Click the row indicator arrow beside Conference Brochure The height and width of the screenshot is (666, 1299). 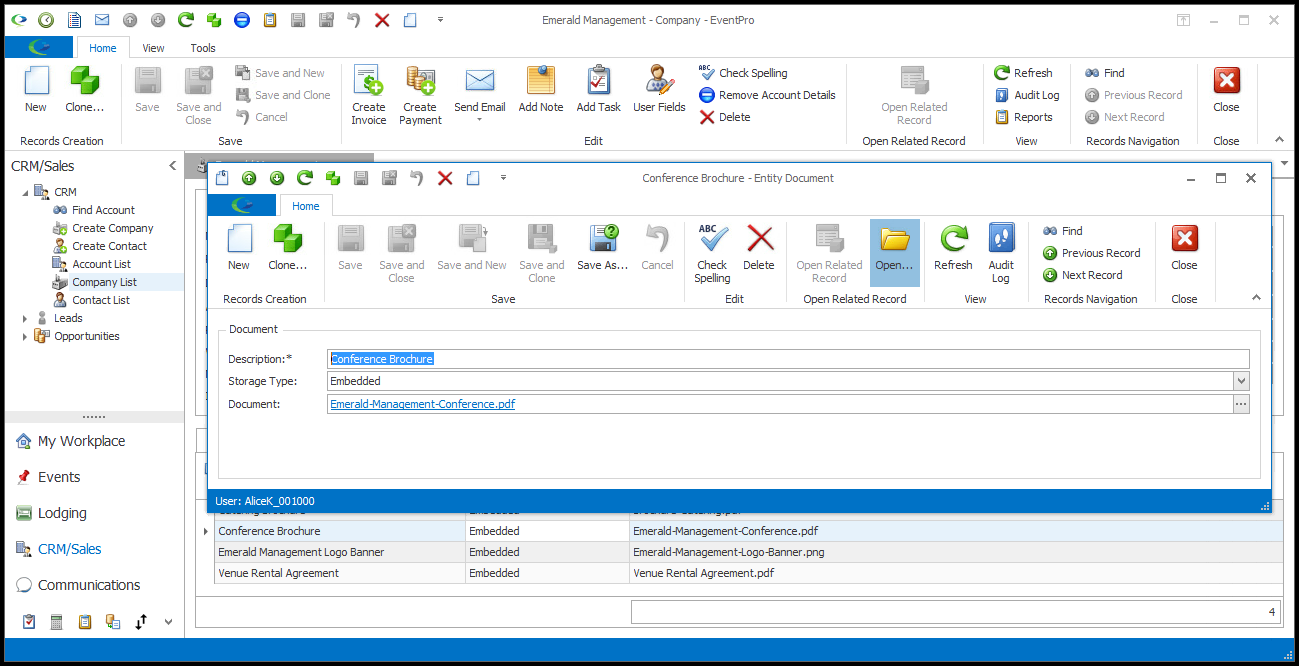(207, 531)
